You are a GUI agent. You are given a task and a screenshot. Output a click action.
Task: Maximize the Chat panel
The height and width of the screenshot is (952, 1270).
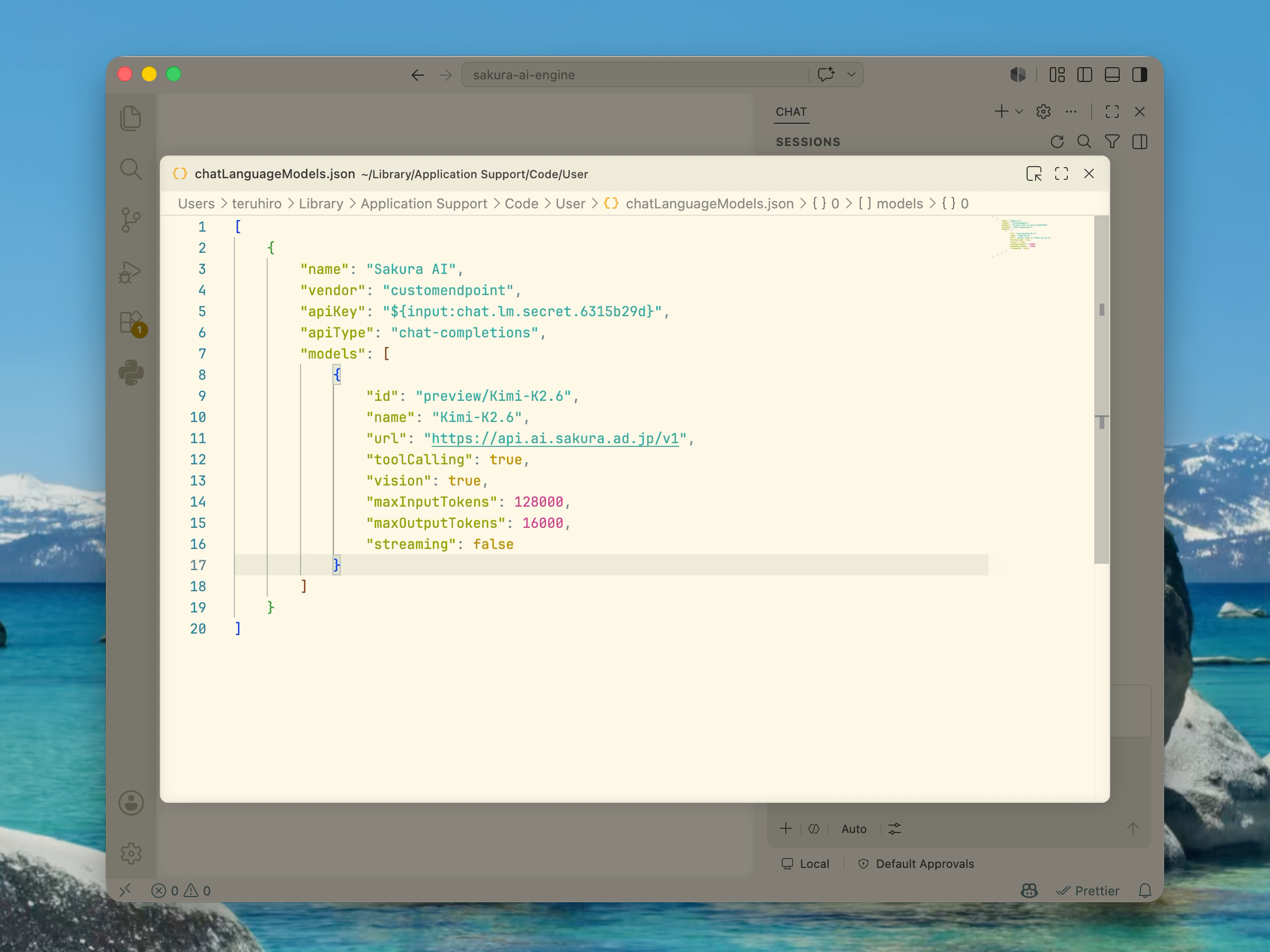[1112, 111]
